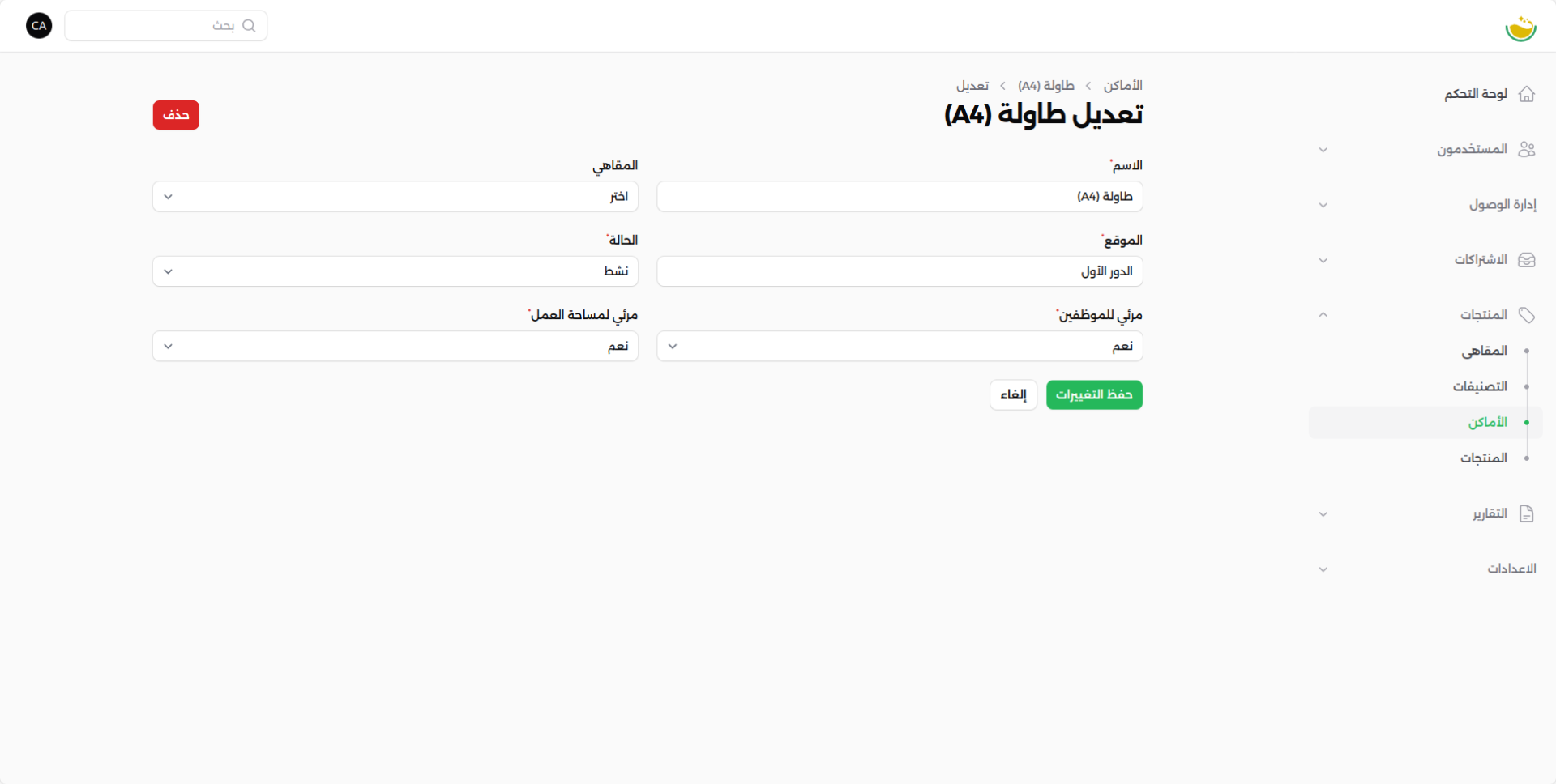Open the CA user avatar menu
Image resolution: width=1556 pixels, height=784 pixels.
(x=39, y=26)
